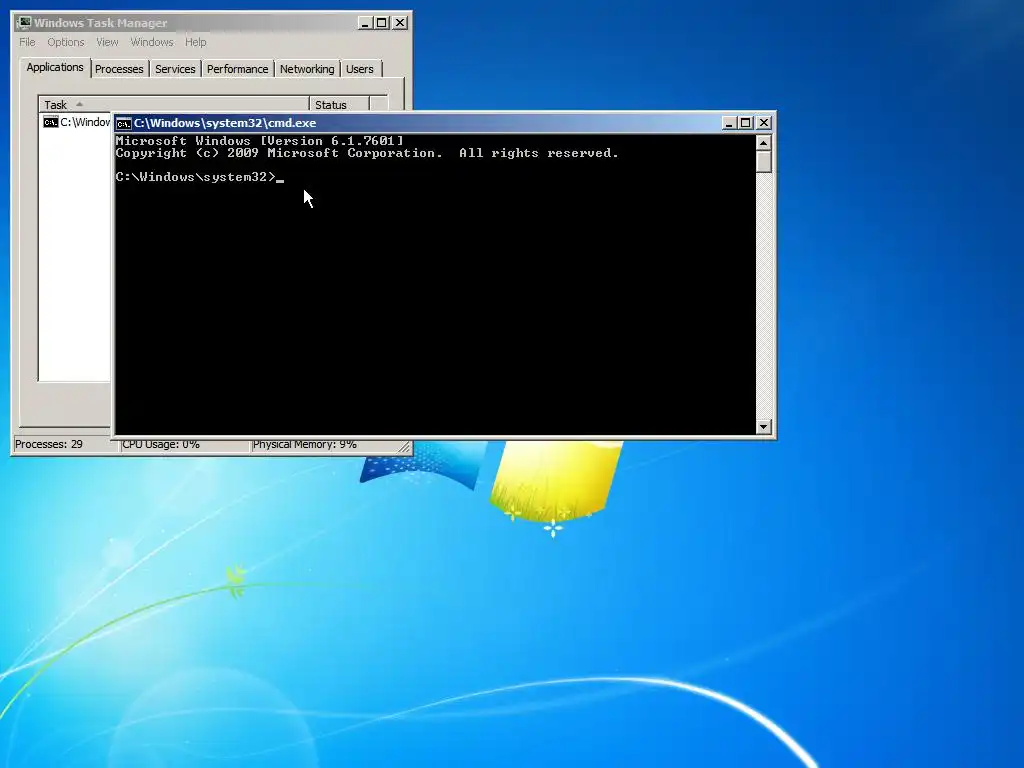1024x768 pixels.
Task: Minimize the cmd.exe window
Action: coord(729,123)
